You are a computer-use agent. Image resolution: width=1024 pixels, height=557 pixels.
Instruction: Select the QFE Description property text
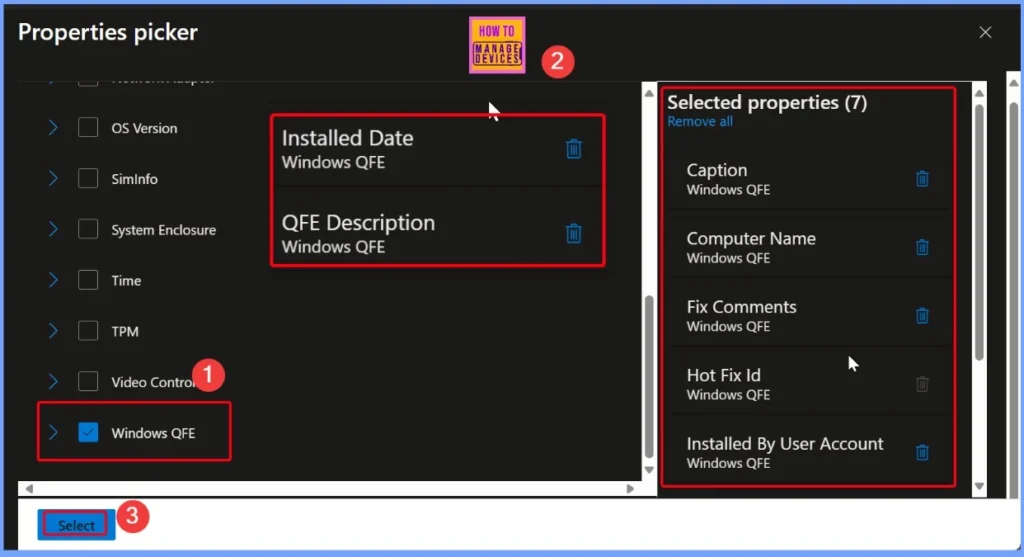pyautogui.click(x=359, y=223)
